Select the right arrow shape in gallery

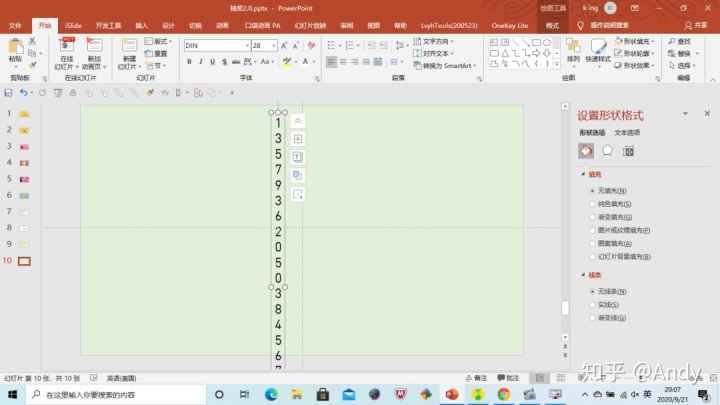[x=536, y=53]
